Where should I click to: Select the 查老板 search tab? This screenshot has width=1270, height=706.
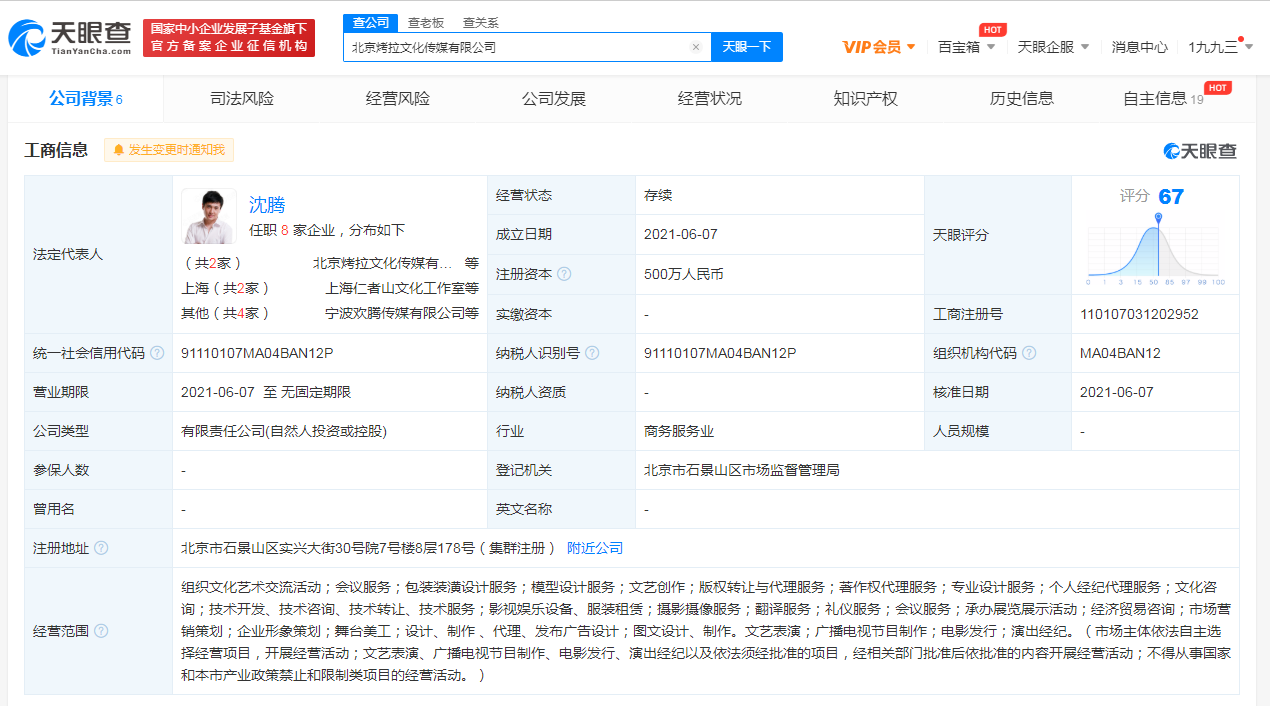tap(426, 23)
